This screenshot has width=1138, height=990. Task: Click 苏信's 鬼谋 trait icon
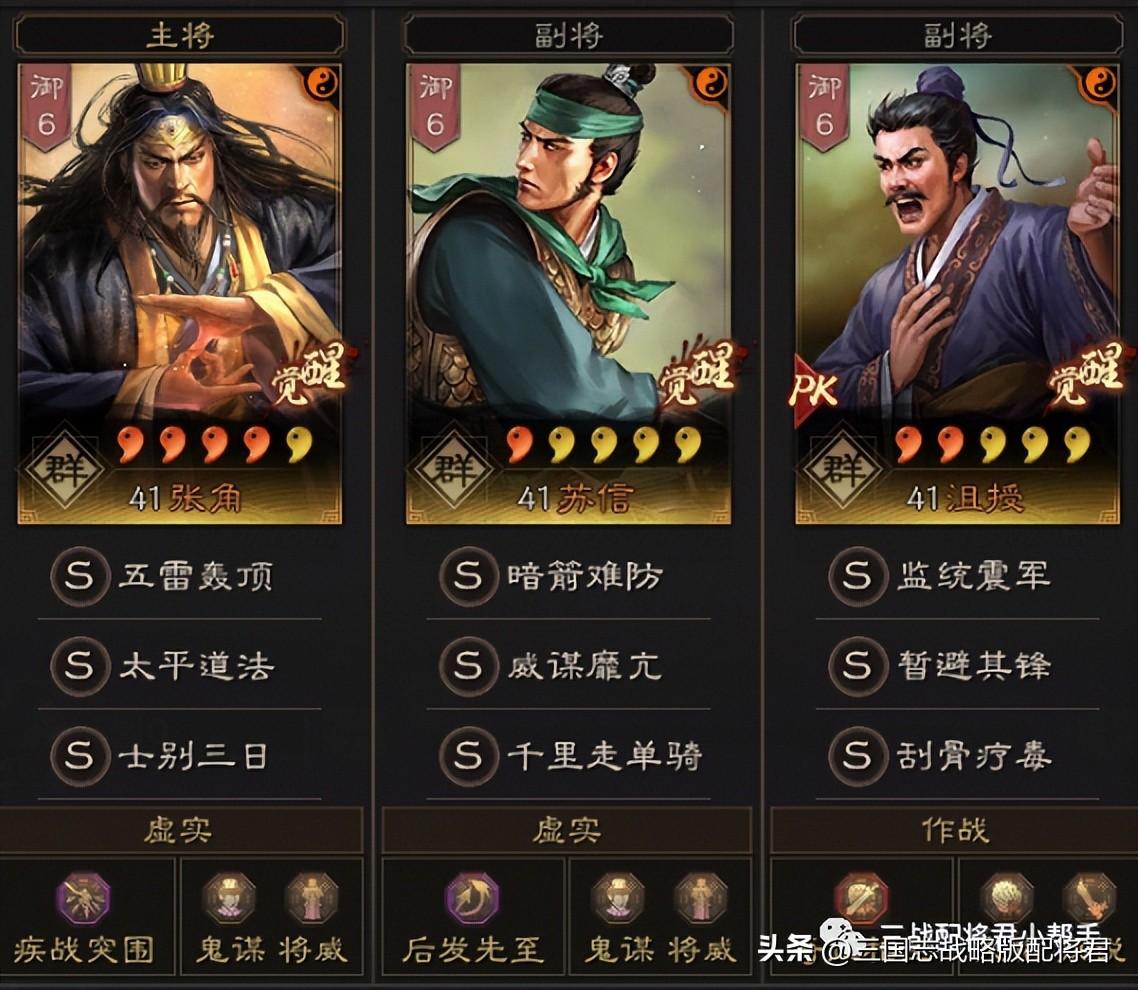point(618,898)
